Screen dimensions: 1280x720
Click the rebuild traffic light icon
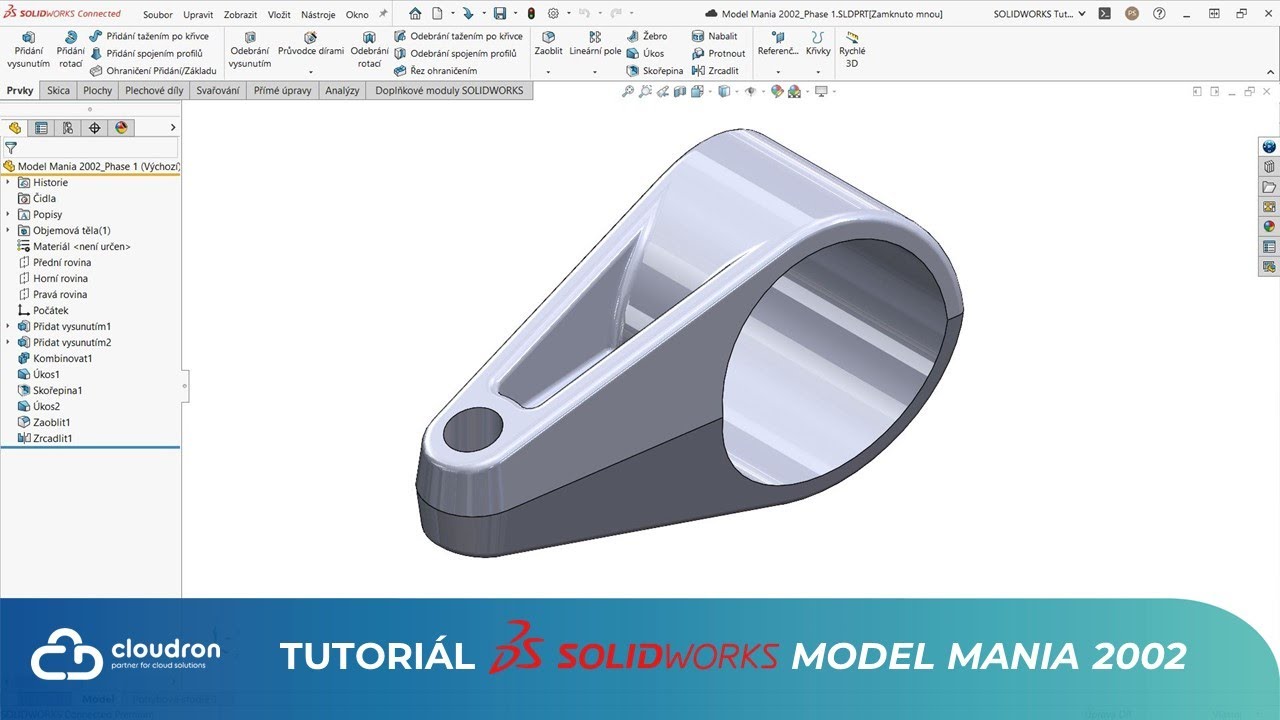(530, 14)
